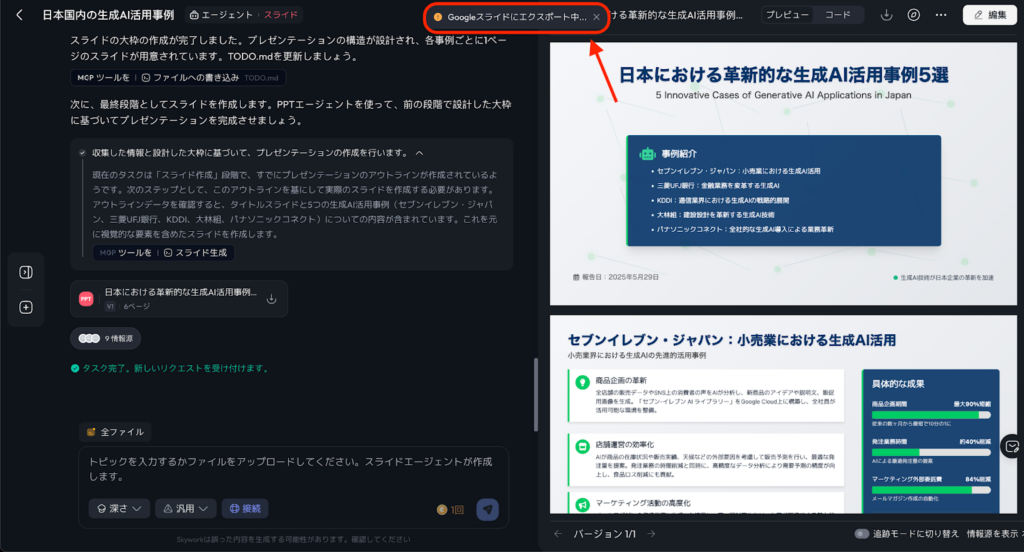Viewport: 1024px width, 552px height.
Task: Open the プレビュー tab
Action: click(x=787, y=14)
